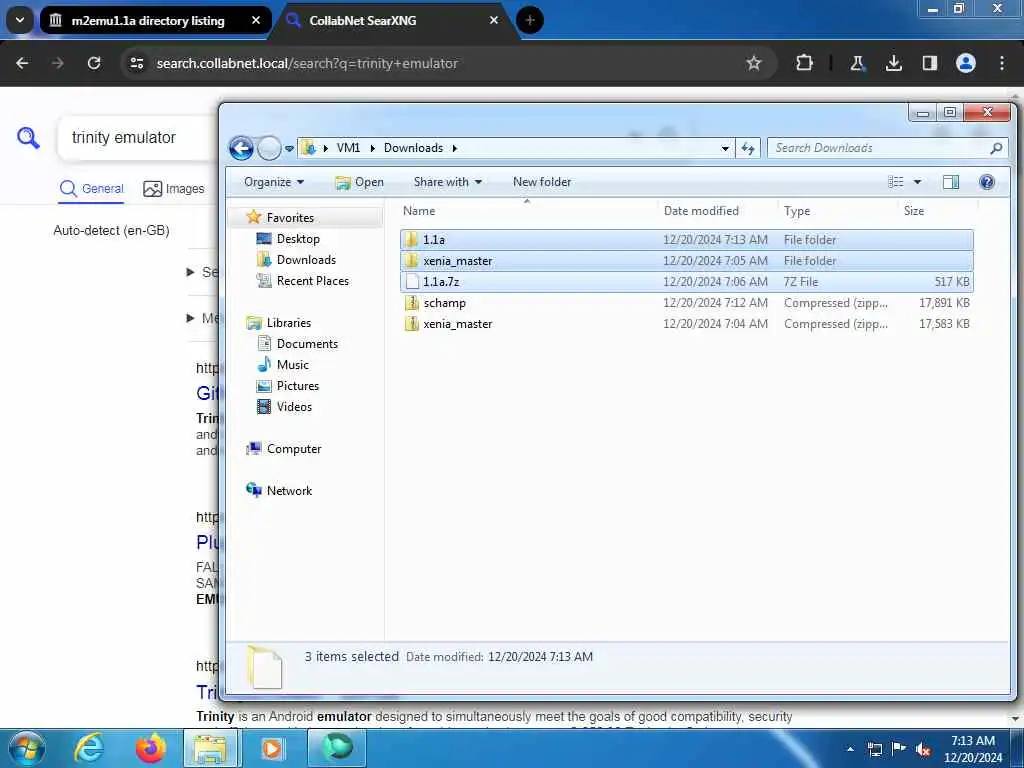Launch Firefox from taskbar
Image resolution: width=1024 pixels, height=768 pixels.
[x=151, y=748]
